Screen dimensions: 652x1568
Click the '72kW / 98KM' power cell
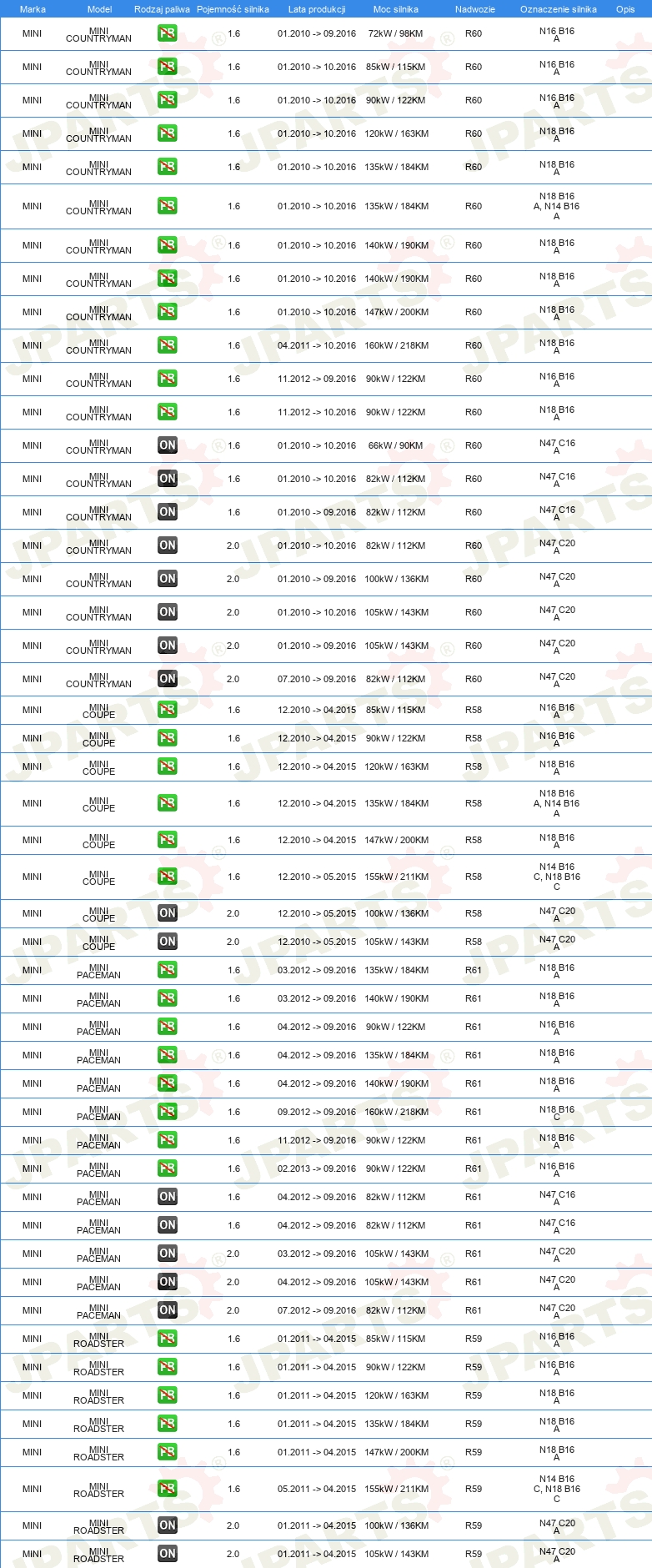[x=396, y=33]
